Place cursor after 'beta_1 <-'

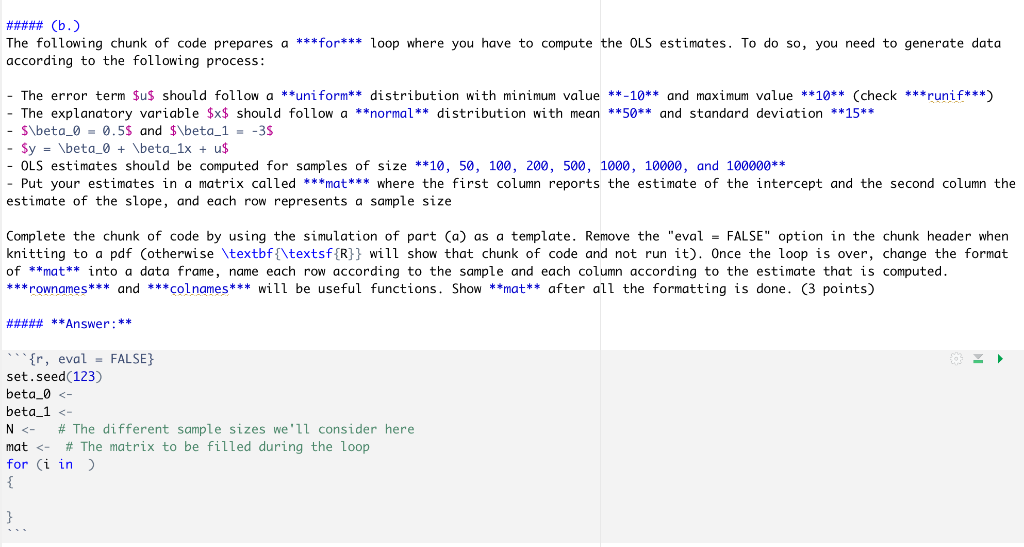pyautogui.click(x=74, y=412)
